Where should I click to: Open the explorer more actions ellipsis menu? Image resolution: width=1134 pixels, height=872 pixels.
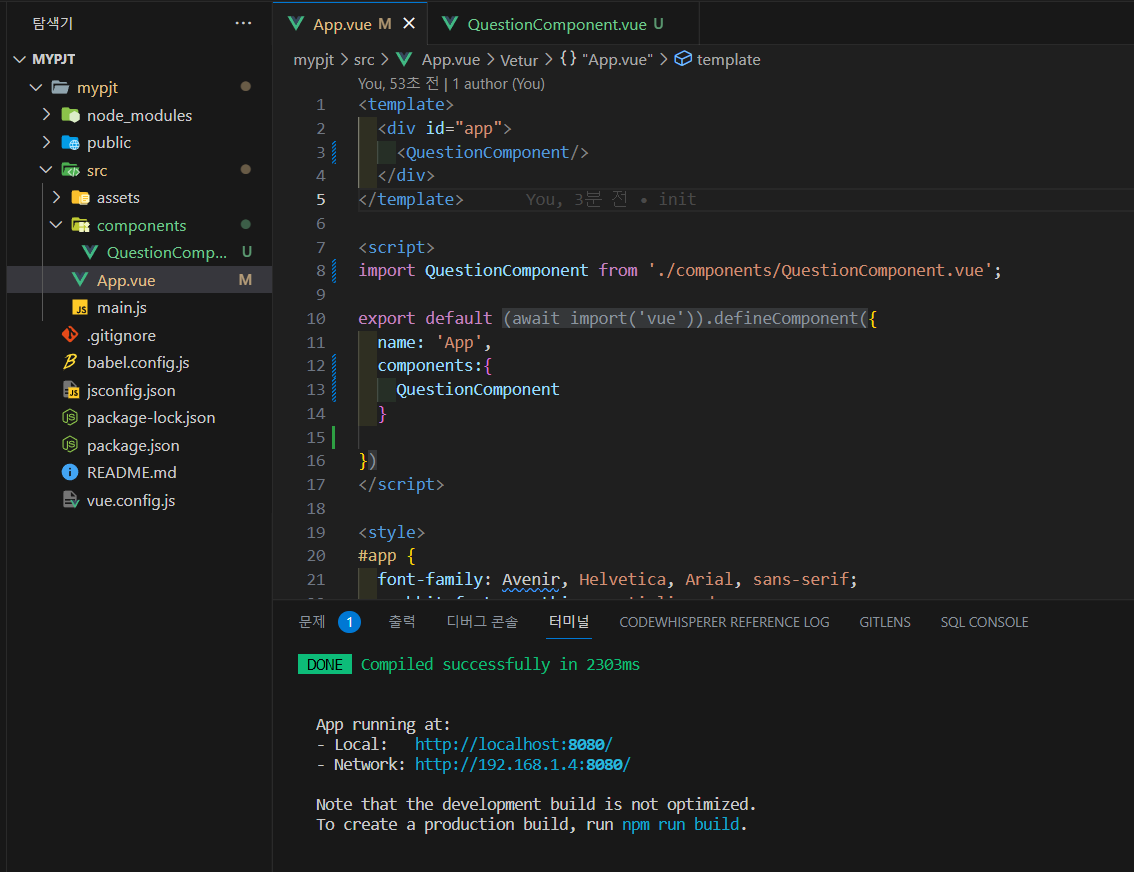point(243,23)
